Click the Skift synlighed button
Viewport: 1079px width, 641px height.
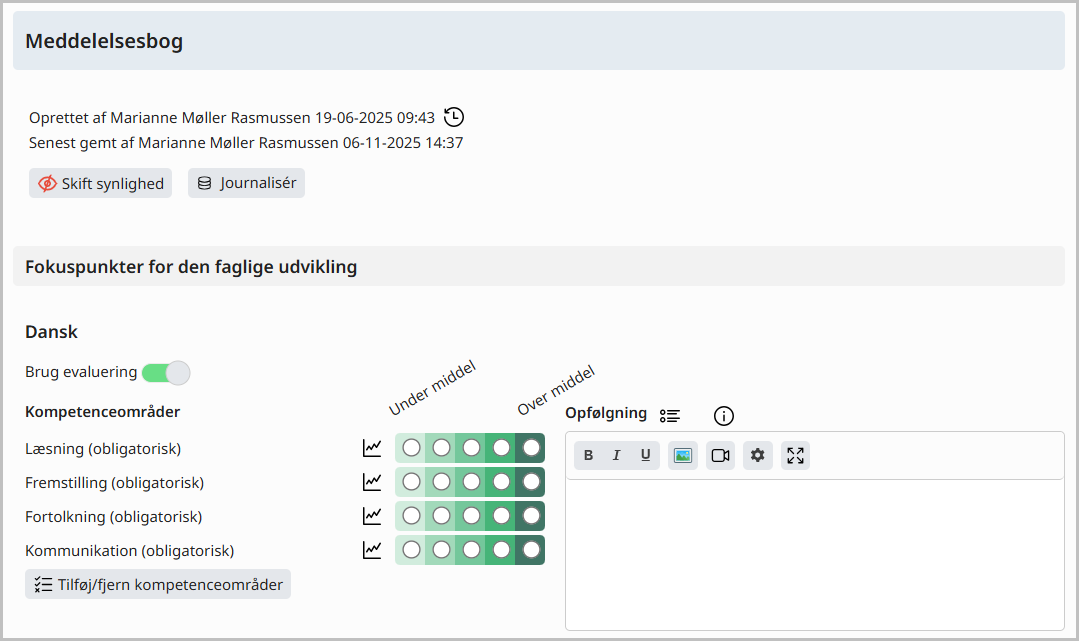100,183
